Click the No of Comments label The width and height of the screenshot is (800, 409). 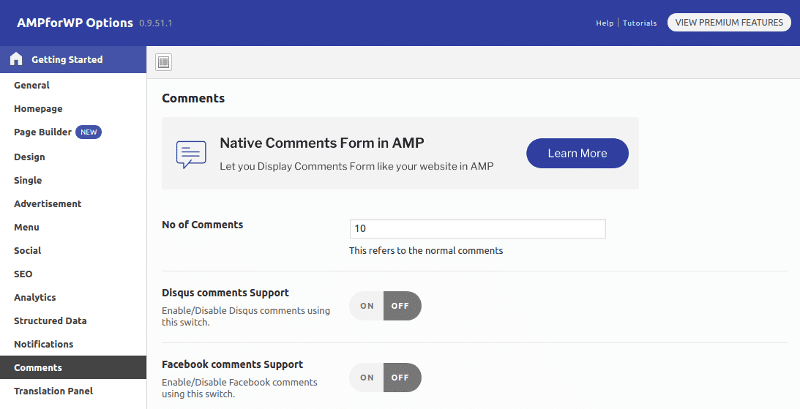pyautogui.click(x=203, y=224)
